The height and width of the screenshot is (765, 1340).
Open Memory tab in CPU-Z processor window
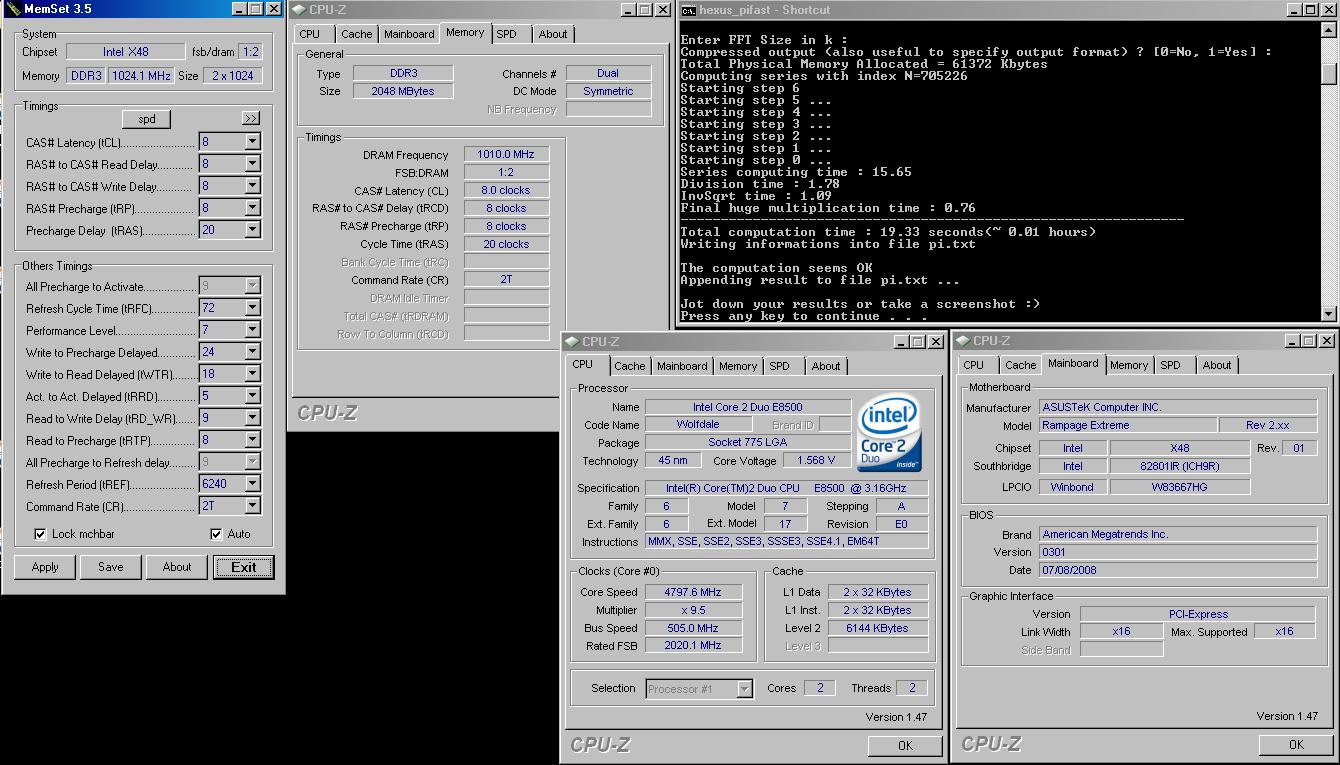(738, 366)
